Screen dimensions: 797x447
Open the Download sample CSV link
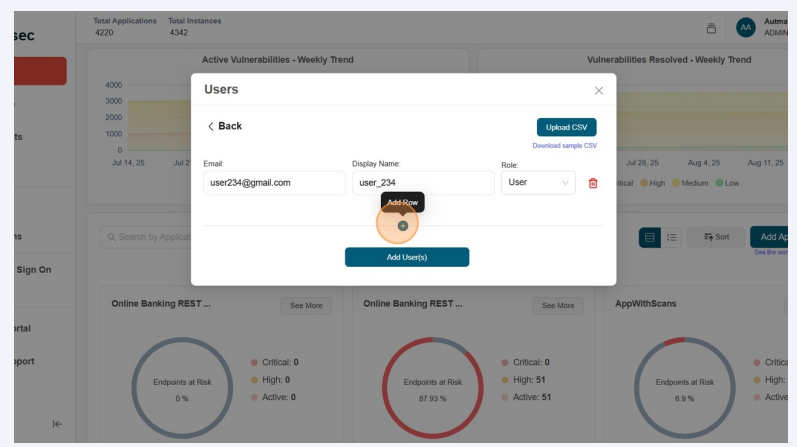coord(564,145)
